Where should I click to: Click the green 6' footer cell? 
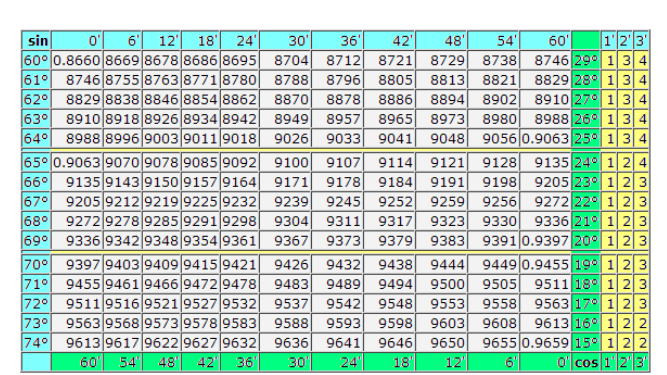point(493,362)
